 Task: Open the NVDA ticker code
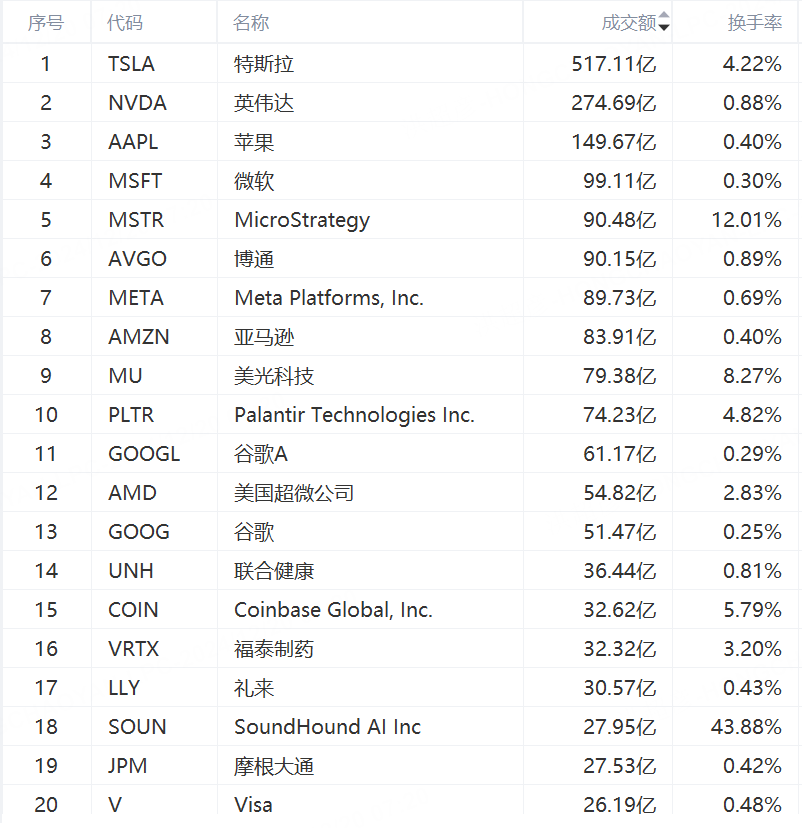[x=137, y=103]
